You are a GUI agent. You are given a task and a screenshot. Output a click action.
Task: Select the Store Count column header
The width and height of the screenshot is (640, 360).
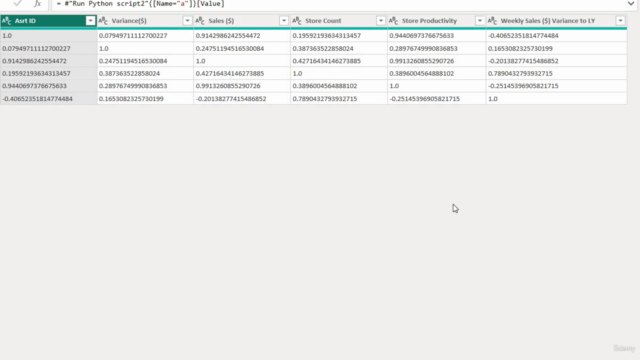click(x=323, y=21)
